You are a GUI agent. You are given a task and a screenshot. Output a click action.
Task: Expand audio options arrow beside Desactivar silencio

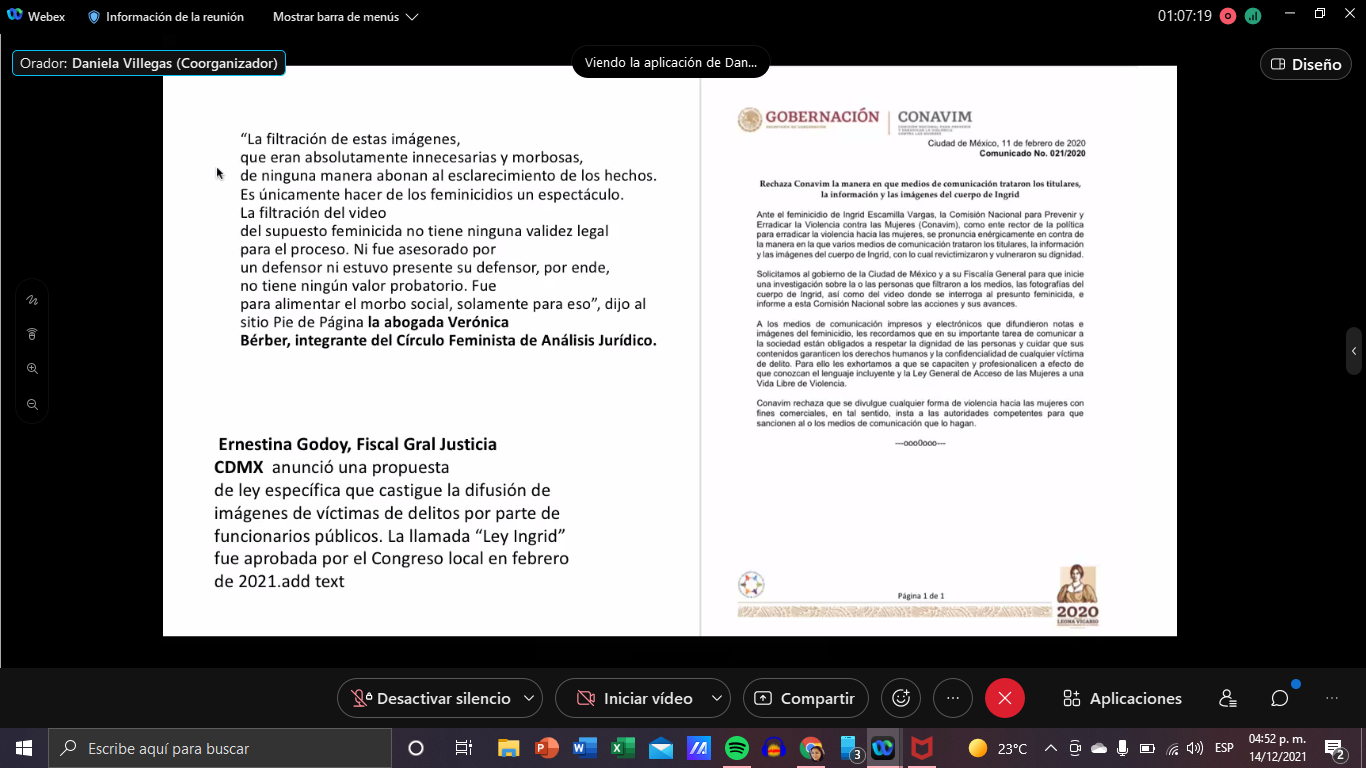point(531,698)
